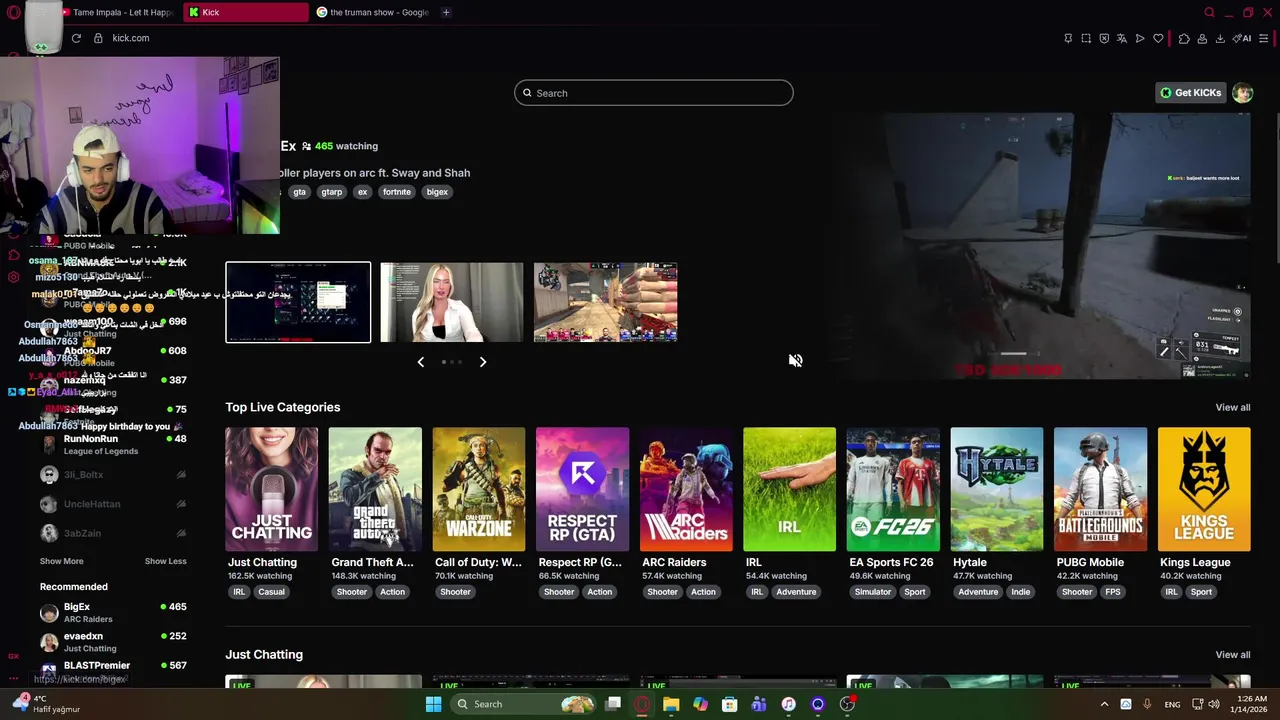
Task: Click Windows taskbar Search box
Action: [521, 704]
